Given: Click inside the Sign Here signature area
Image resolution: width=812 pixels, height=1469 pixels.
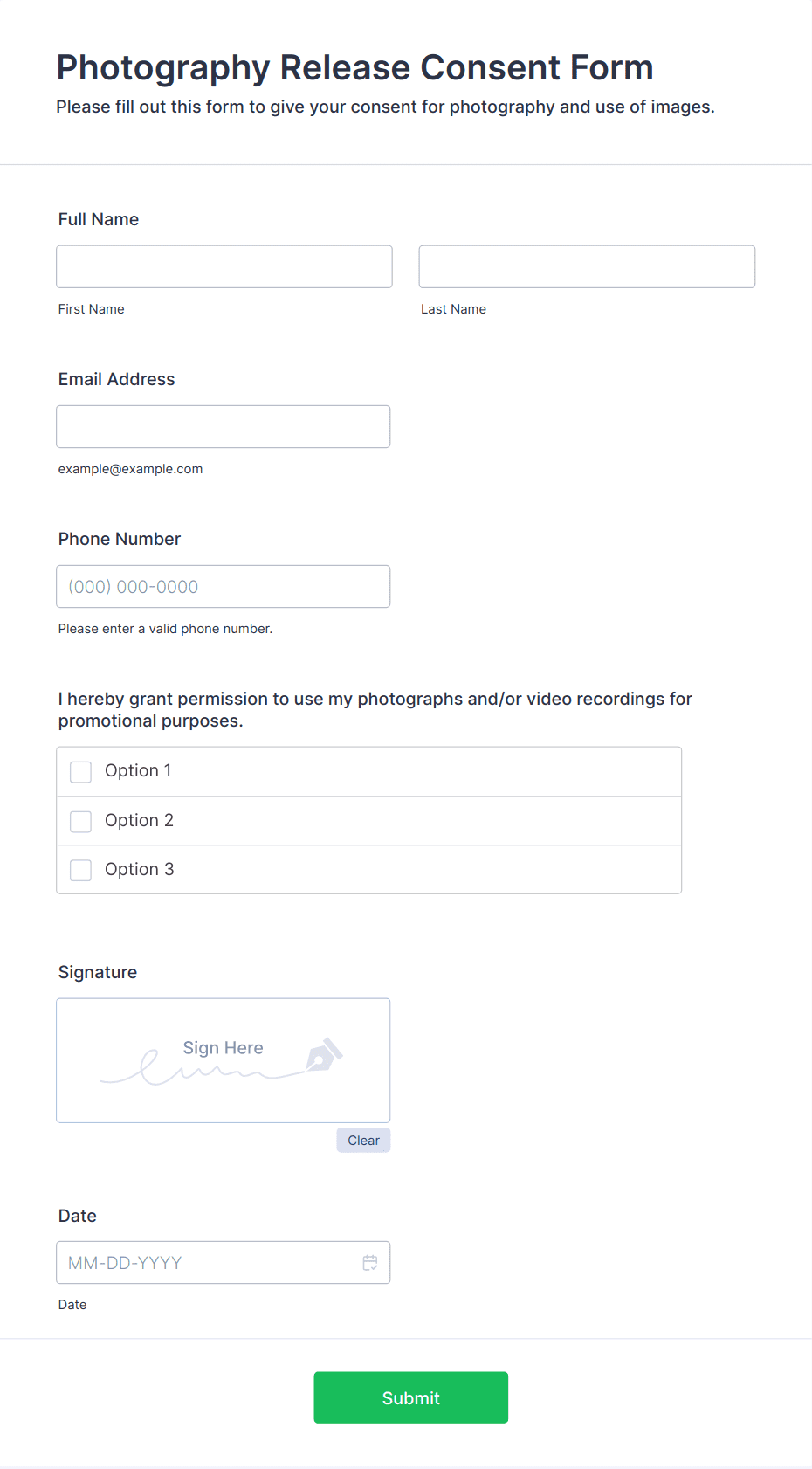Looking at the screenshot, I should pyautogui.click(x=224, y=1061).
